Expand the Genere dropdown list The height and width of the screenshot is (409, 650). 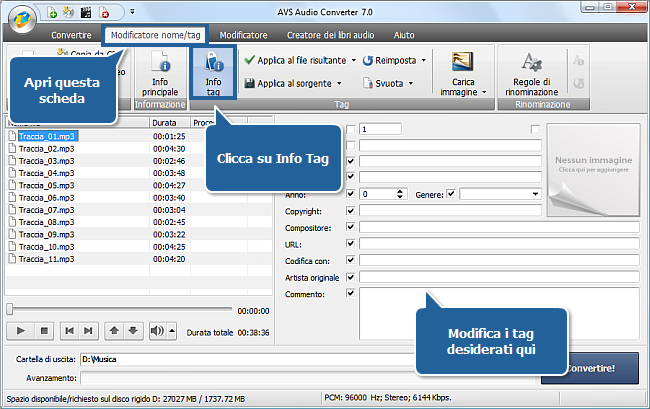pyautogui.click(x=535, y=193)
